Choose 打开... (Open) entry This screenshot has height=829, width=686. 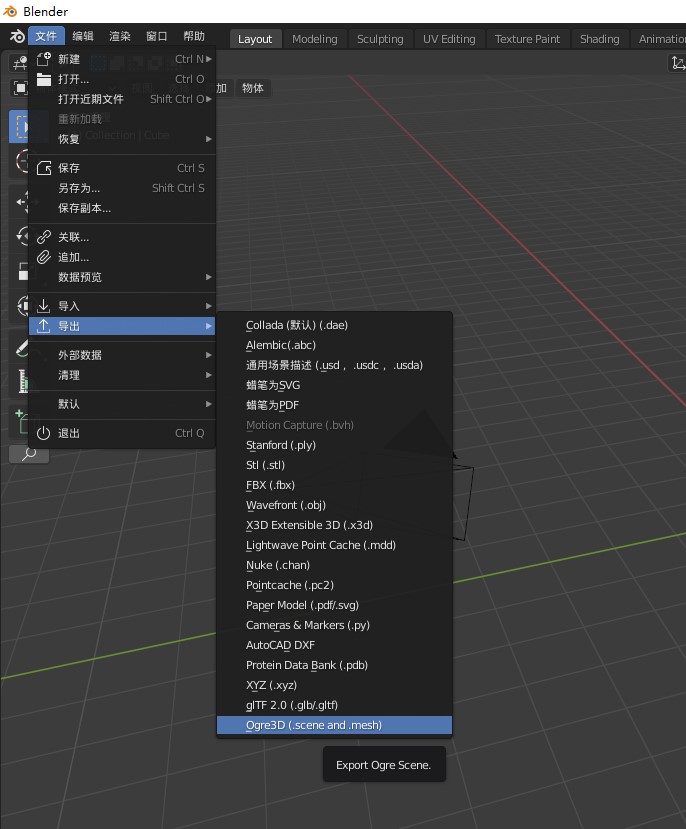122,79
